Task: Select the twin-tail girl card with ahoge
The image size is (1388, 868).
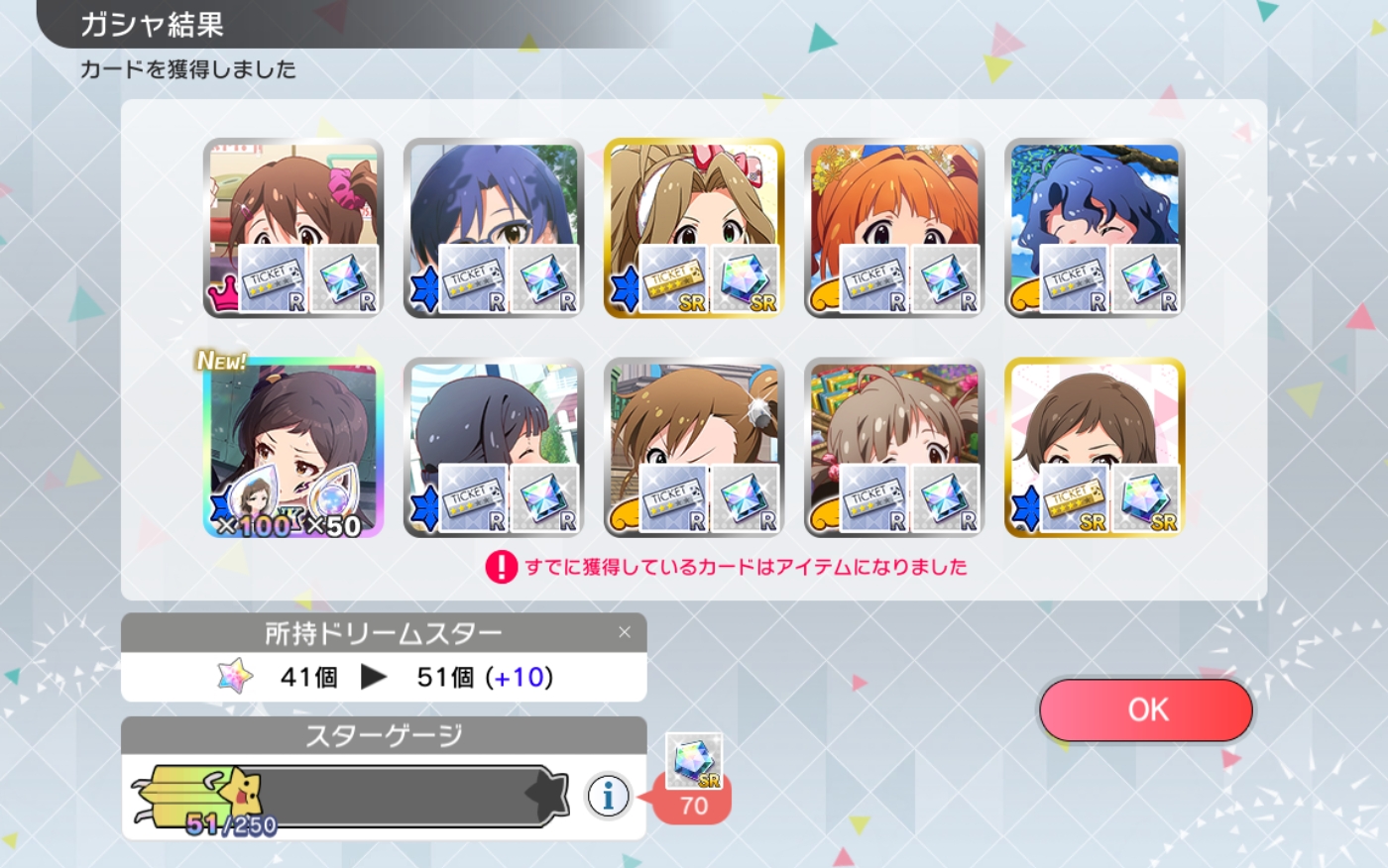Action: pos(894,449)
